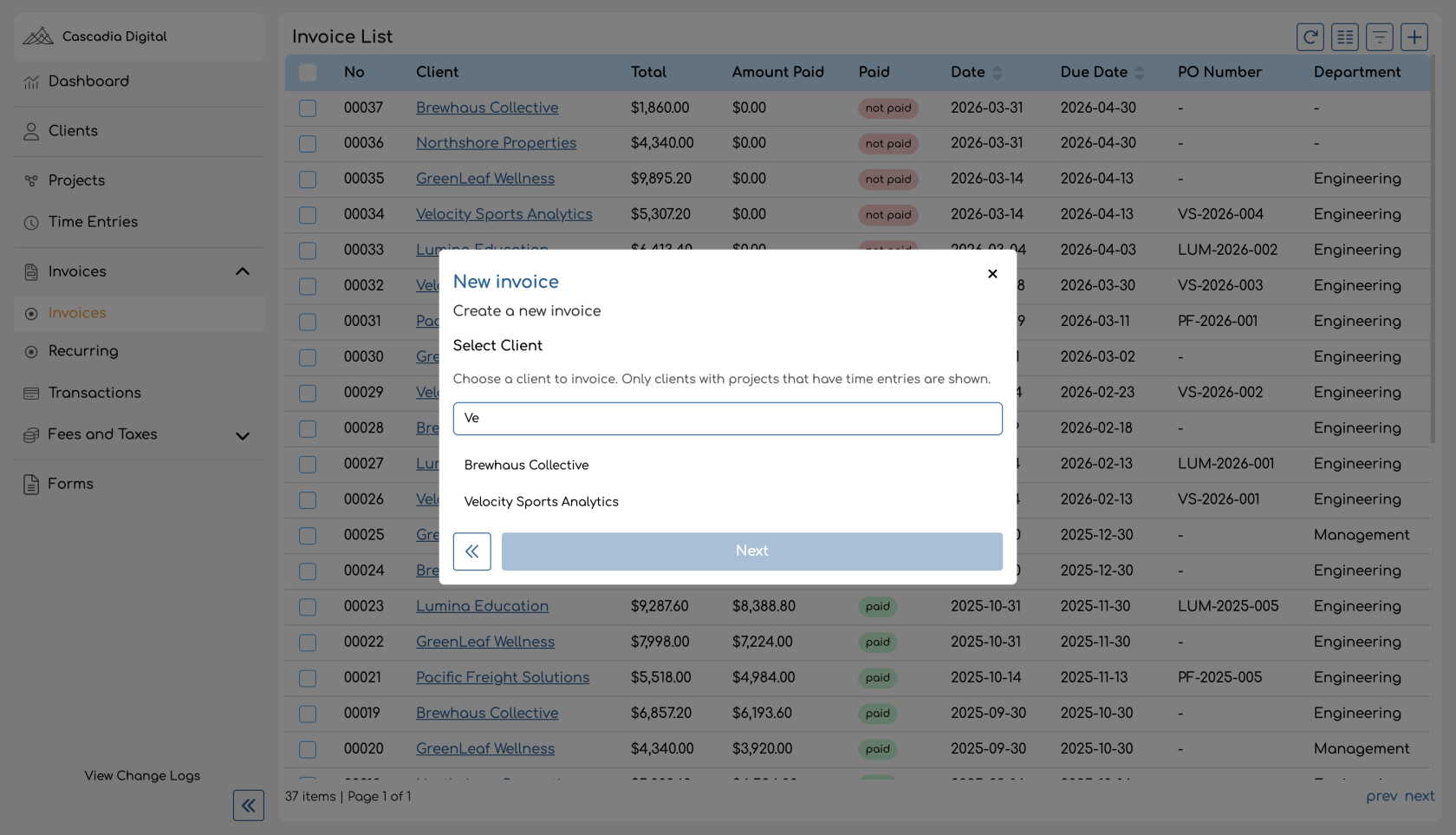Viewport: 1456px width, 835px height.
Task: Check the box for invoice 00020
Action: [308, 749]
